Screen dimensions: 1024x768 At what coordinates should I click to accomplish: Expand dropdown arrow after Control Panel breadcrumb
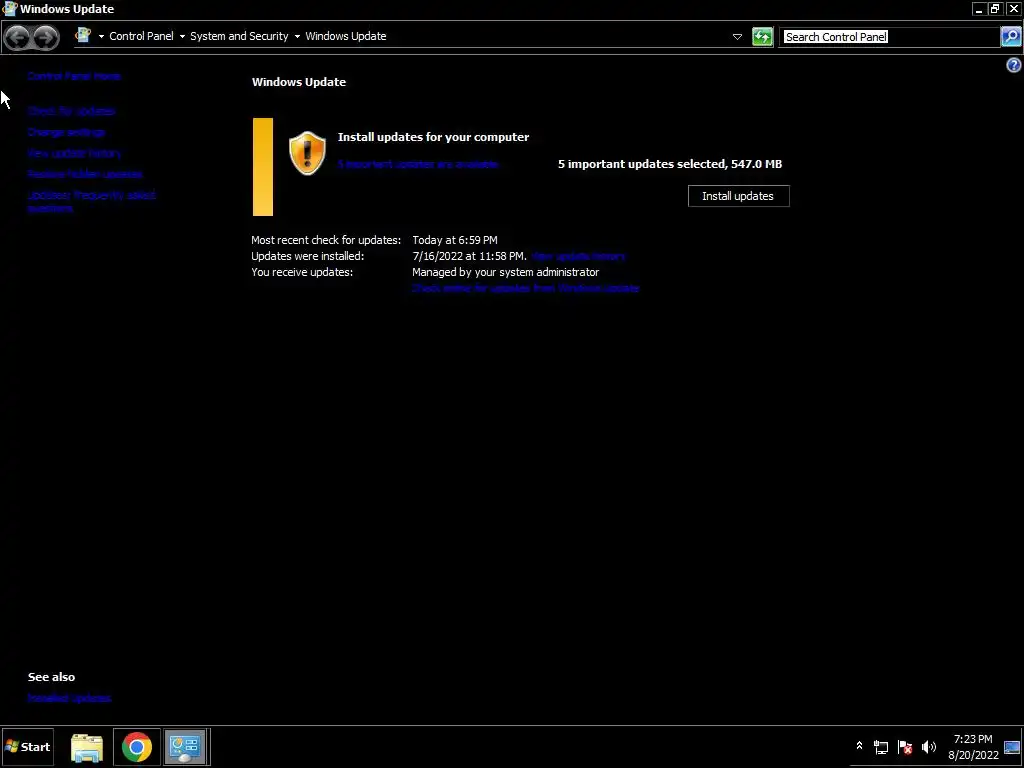point(182,37)
